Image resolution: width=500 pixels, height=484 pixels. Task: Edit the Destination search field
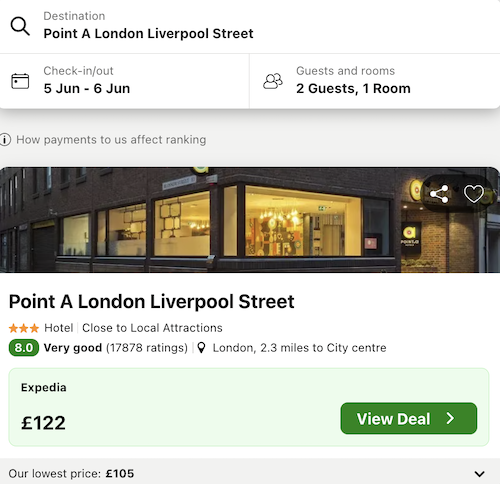coord(250,26)
